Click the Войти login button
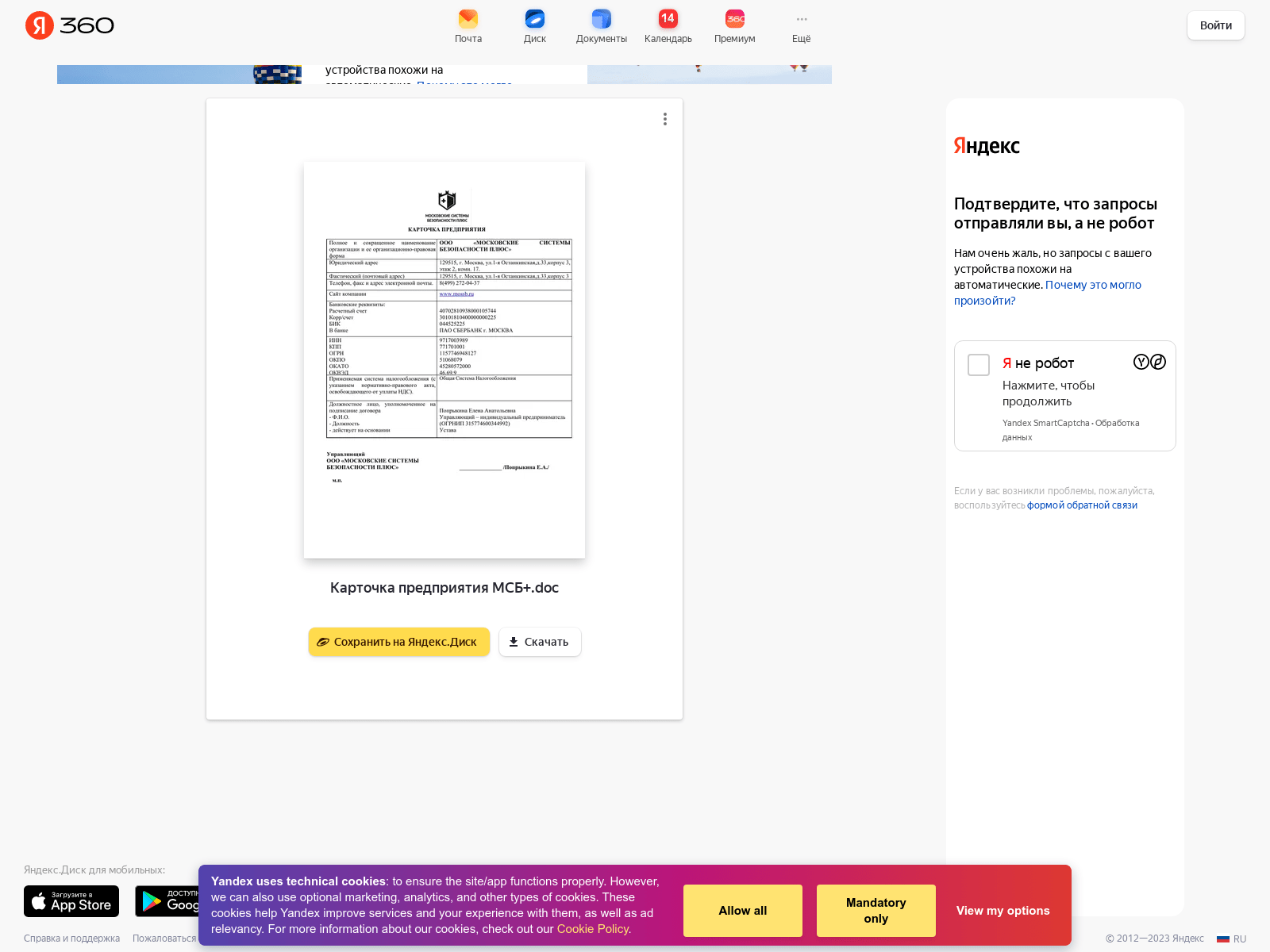The image size is (1270, 952). click(x=1216, y=25)
